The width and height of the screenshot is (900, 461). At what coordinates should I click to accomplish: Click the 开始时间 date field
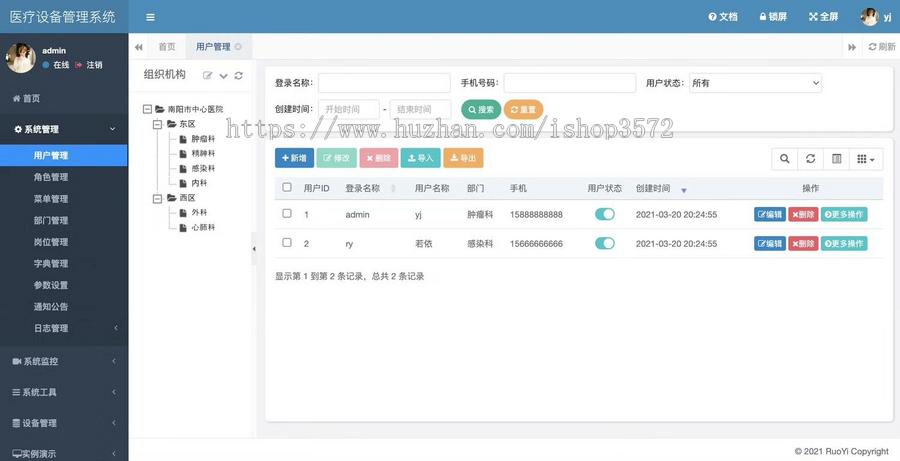click(349, 109)
